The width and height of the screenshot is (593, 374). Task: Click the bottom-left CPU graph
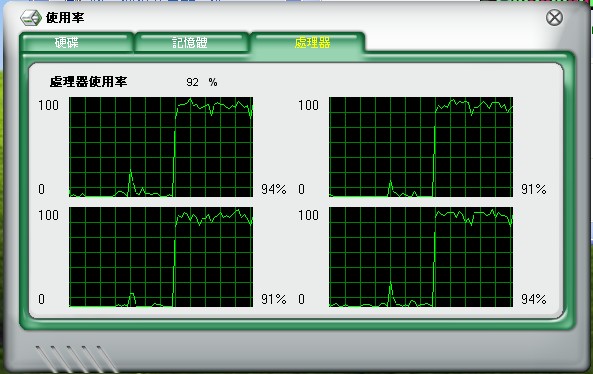[161, 257]
